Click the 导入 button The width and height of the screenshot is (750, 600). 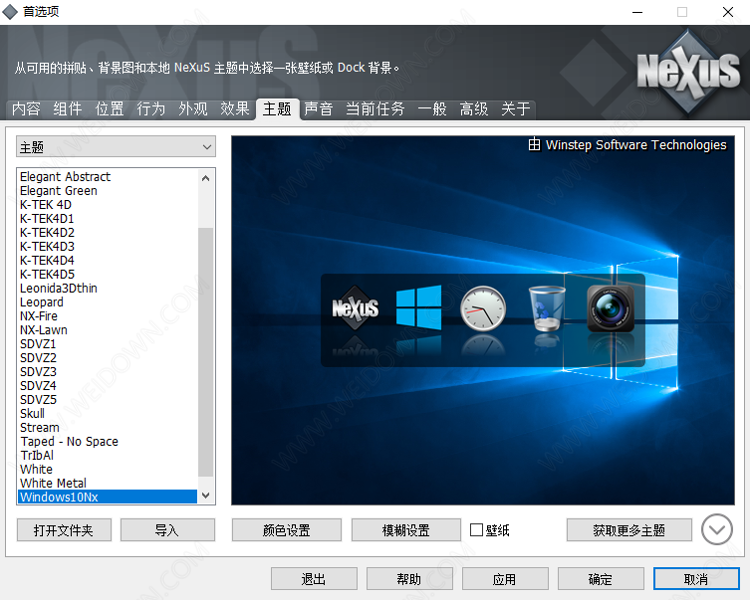pyautogui.click(x=167, y=530)
